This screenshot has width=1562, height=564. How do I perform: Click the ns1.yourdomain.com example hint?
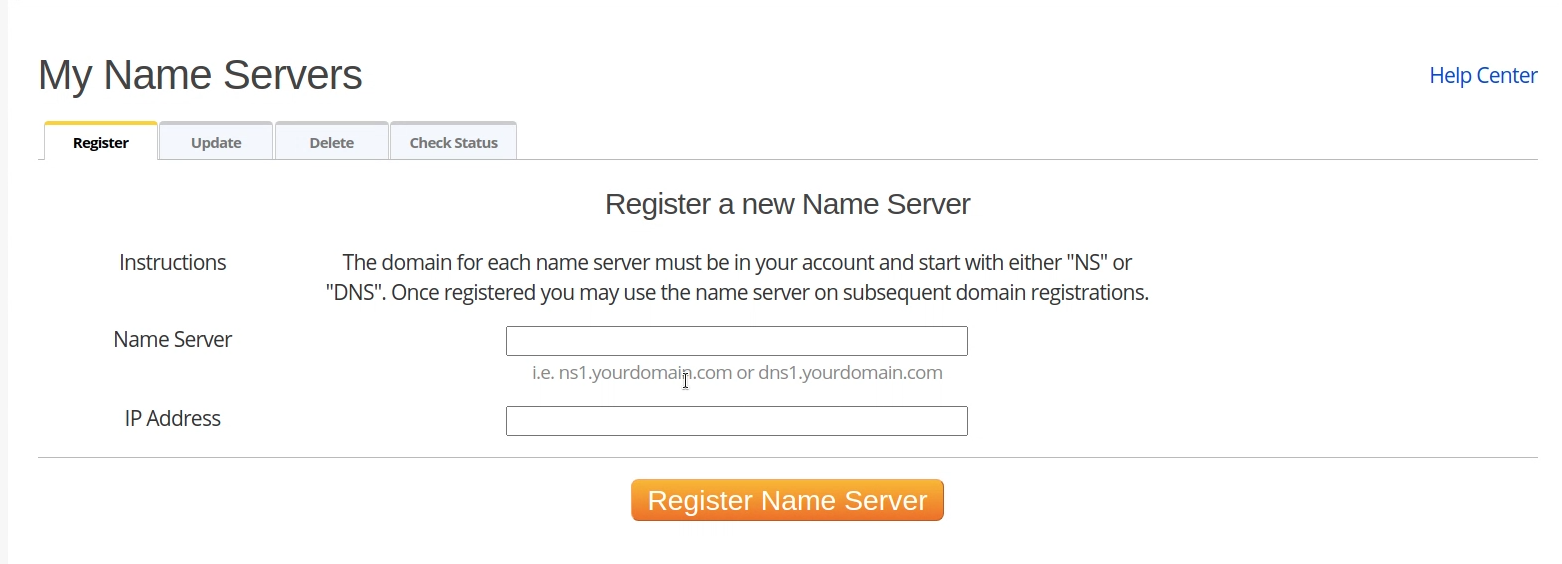pos(645,372)
